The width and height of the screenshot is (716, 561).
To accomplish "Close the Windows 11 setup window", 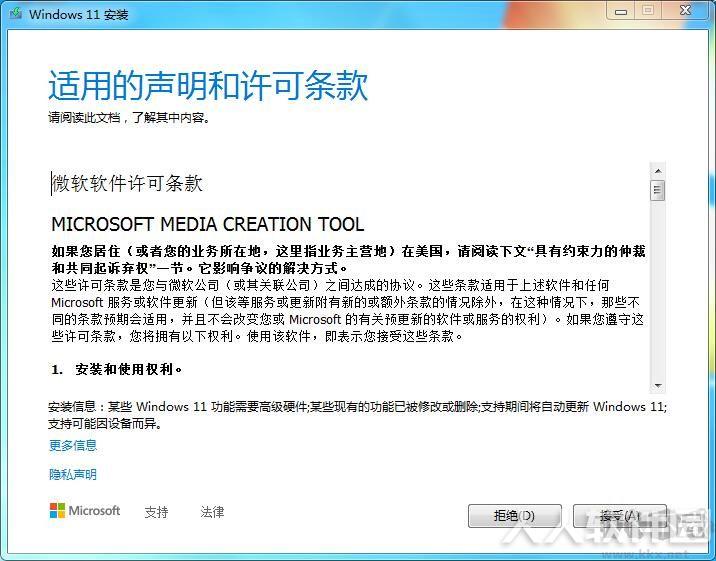I will pyautogui.click(x=685, y=10).
